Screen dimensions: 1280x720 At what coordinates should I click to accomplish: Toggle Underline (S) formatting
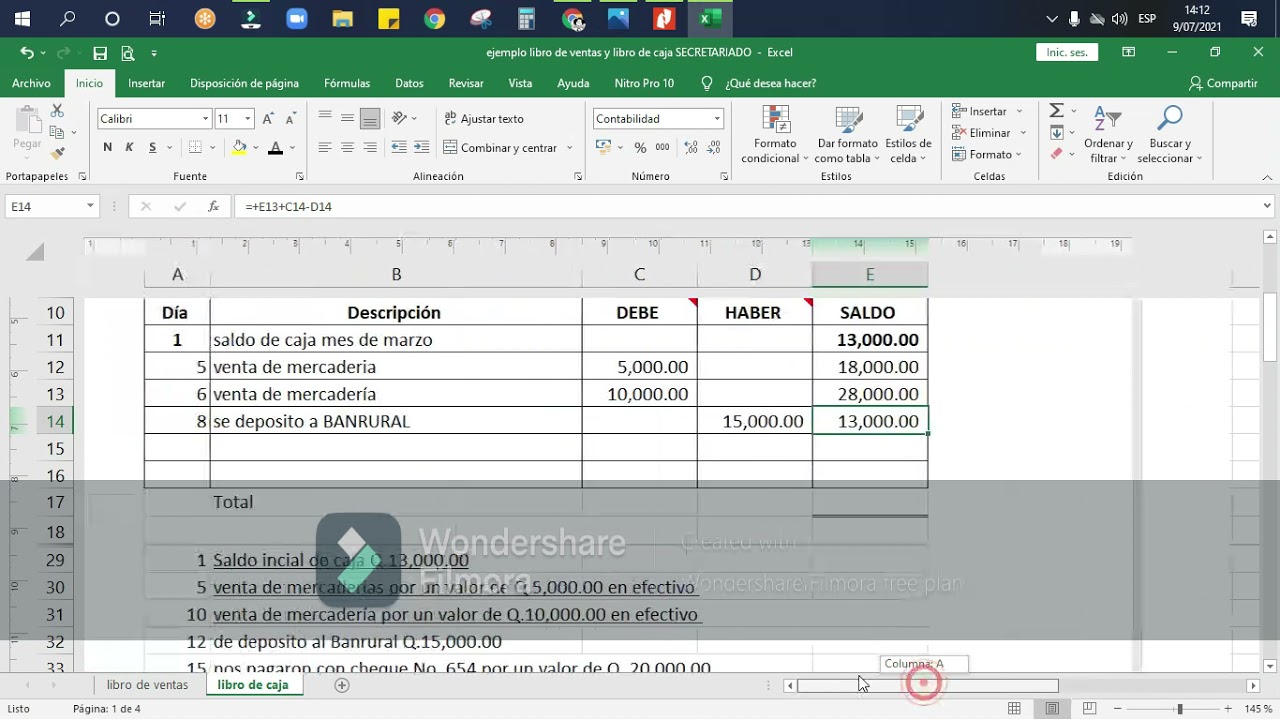tap(152, 148)
